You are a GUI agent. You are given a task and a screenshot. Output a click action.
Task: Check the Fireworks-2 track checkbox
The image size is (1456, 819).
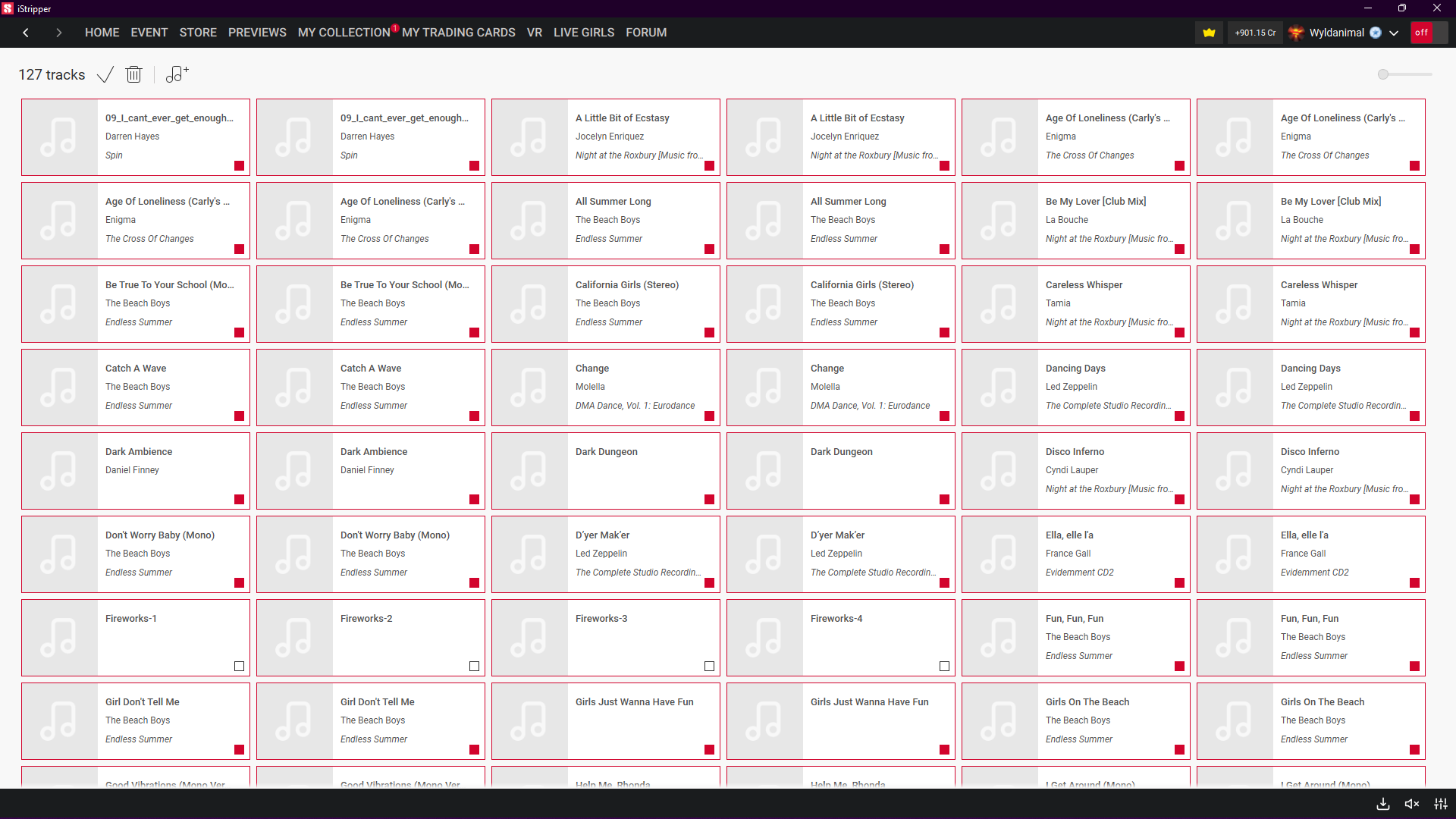click(x=474, y=666)
